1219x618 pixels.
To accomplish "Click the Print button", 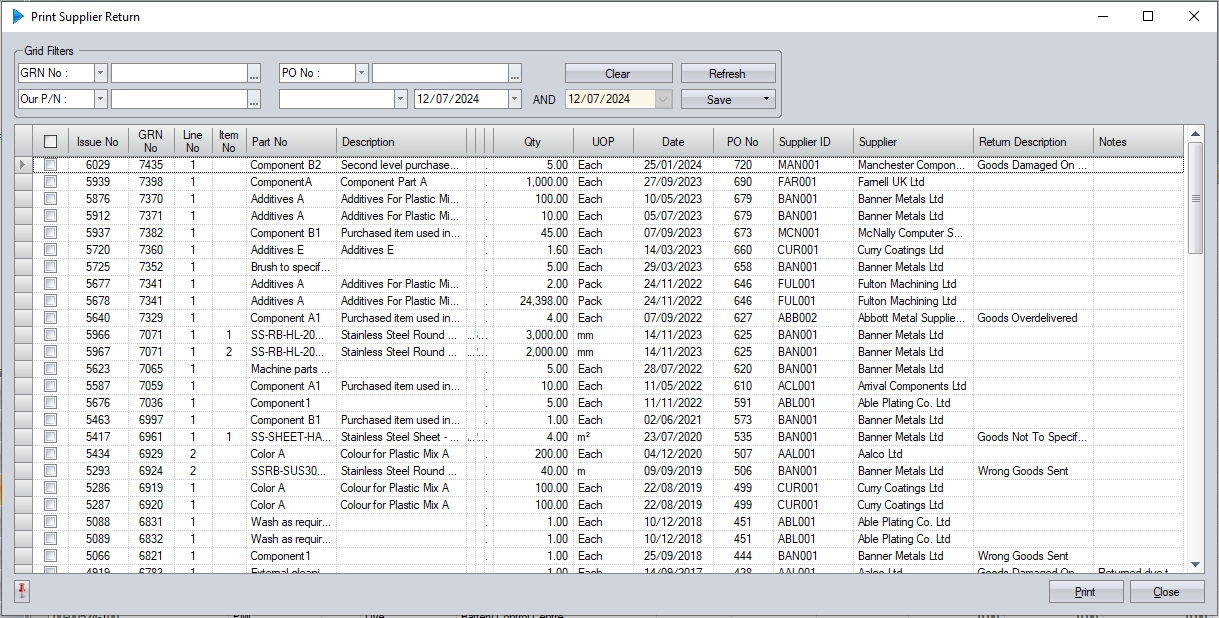I will [1086, 592].
